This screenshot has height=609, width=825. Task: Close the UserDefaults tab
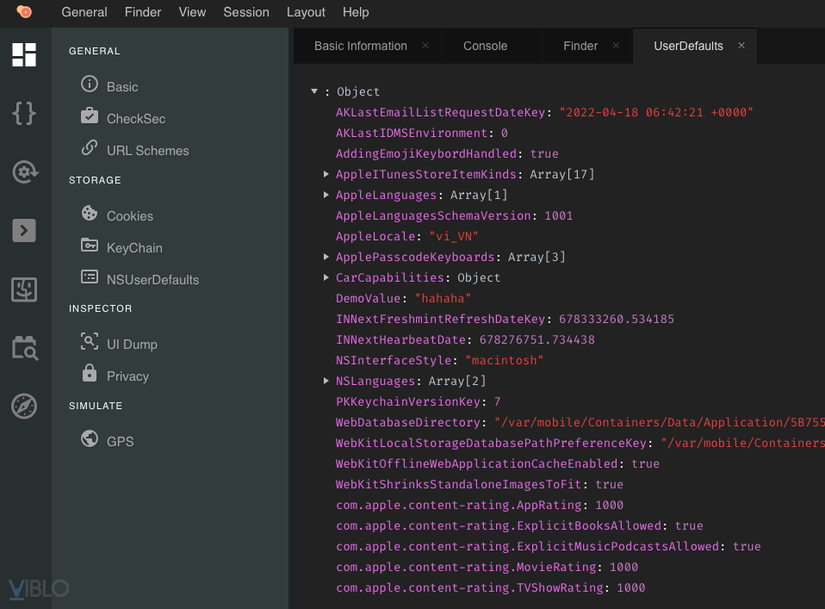point(741,45)
